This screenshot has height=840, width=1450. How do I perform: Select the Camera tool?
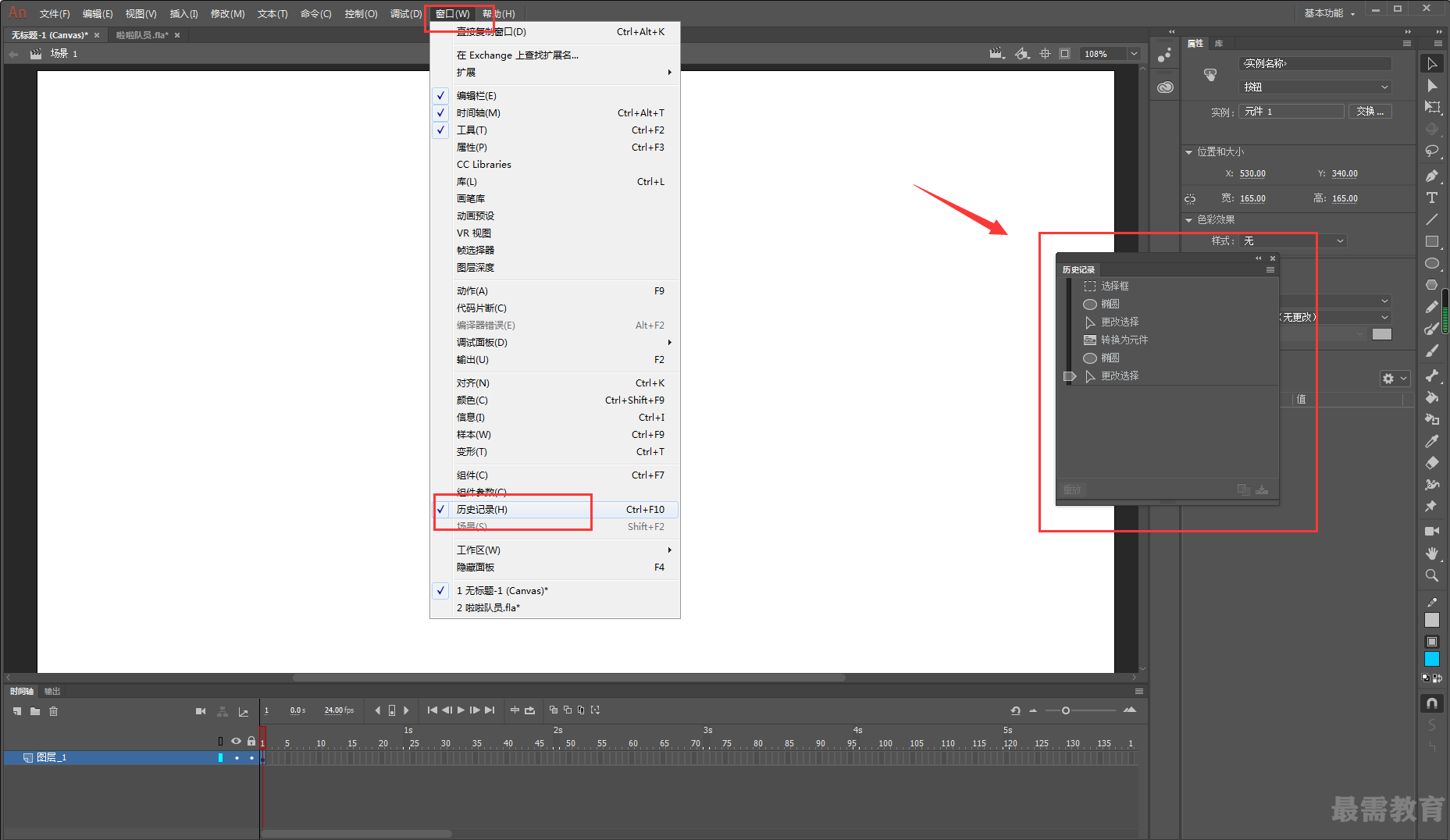tap(1431, 531)
